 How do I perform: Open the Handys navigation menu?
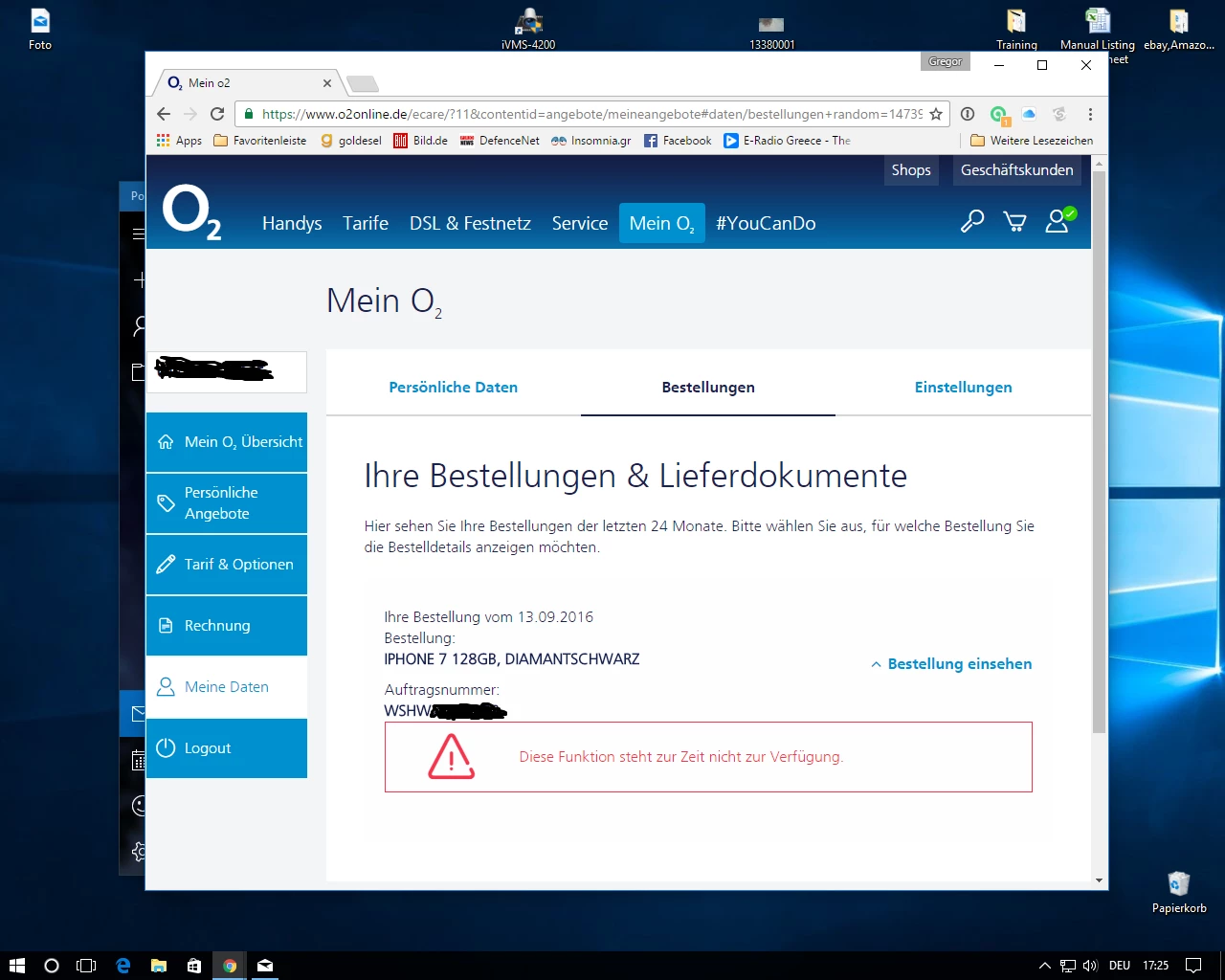pos(292,223)
